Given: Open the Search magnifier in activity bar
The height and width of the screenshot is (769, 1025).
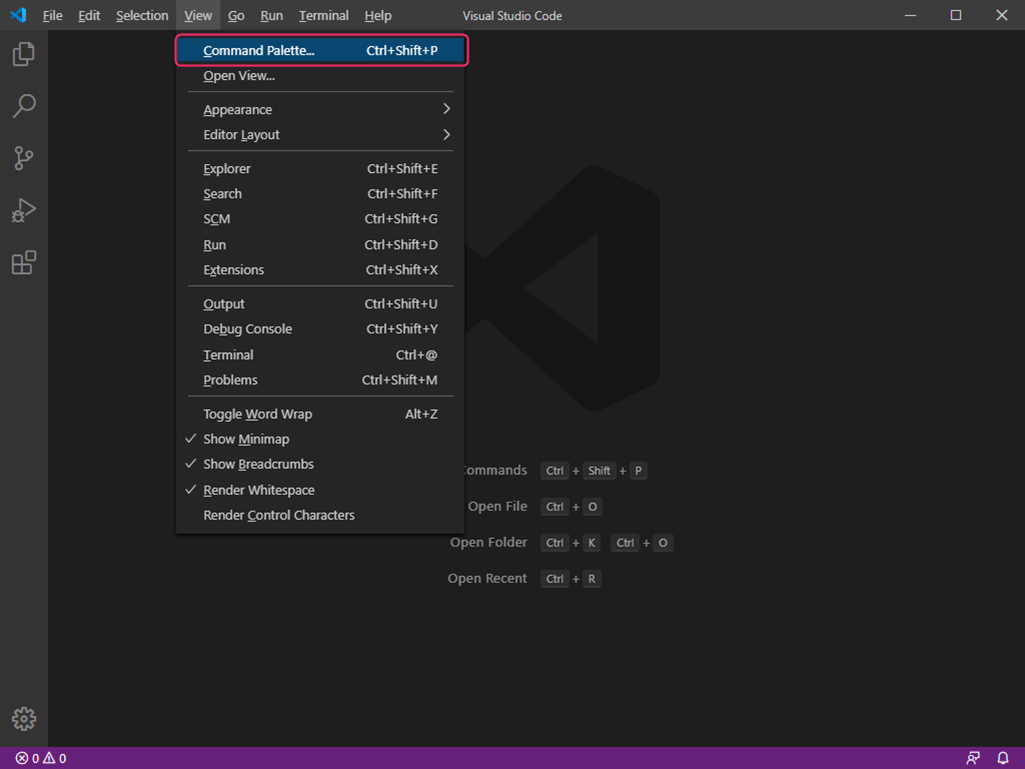Looking at the screenshot, I should (x=24, y=106).
